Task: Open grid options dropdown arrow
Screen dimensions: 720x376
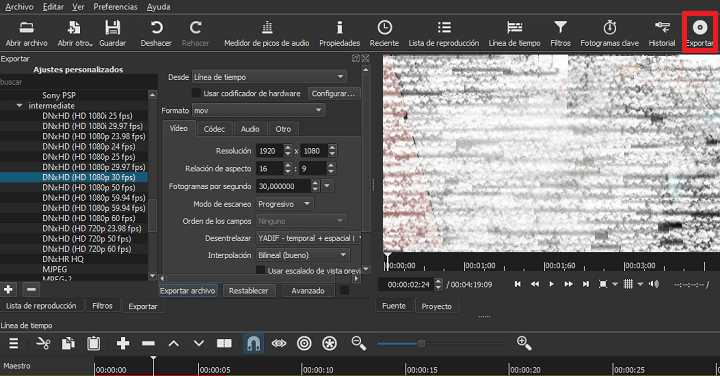Action: (x=640, y=284)
